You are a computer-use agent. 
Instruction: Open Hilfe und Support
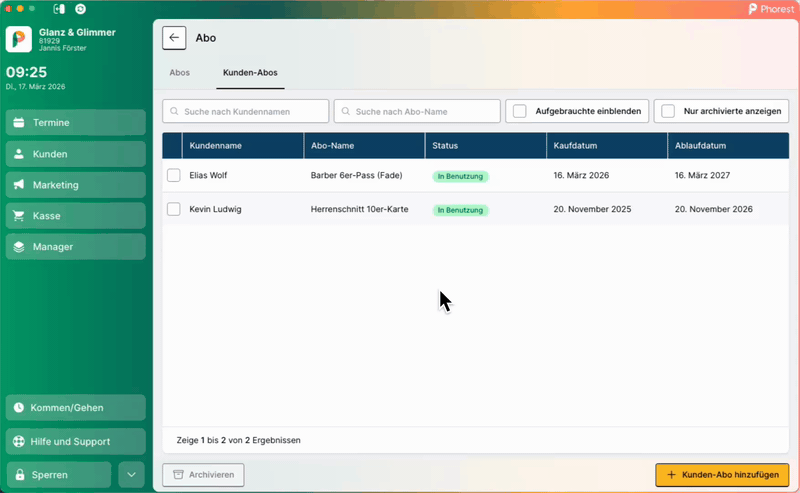[75, 441]
